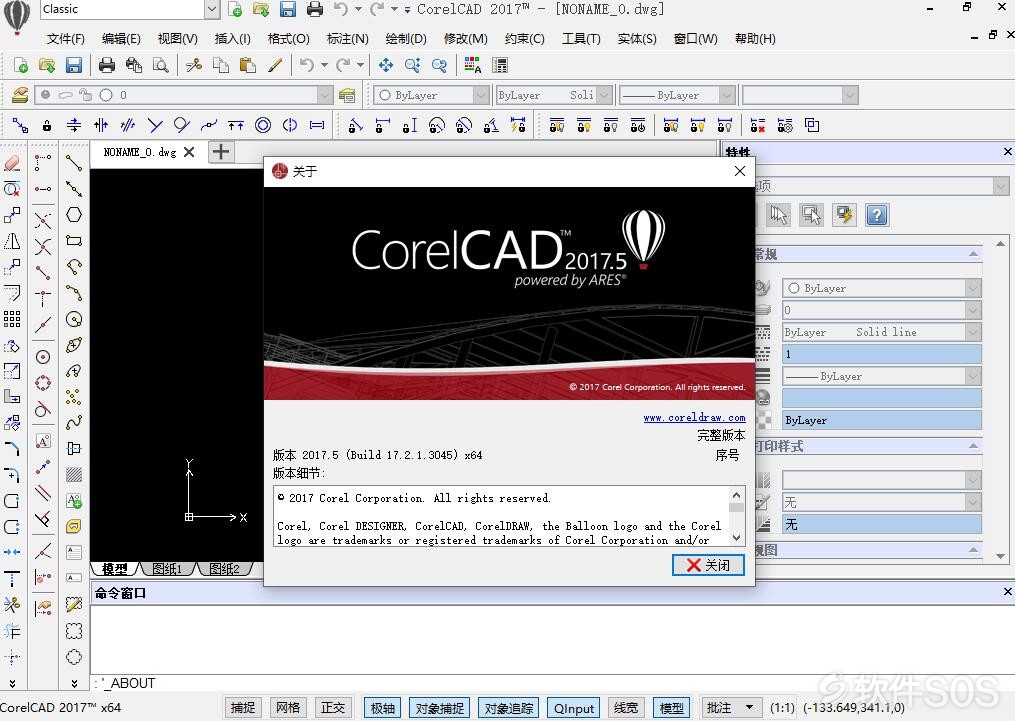Click scroll down arrow in version details box
The image size is (1015, 721).
coord(736,538)
